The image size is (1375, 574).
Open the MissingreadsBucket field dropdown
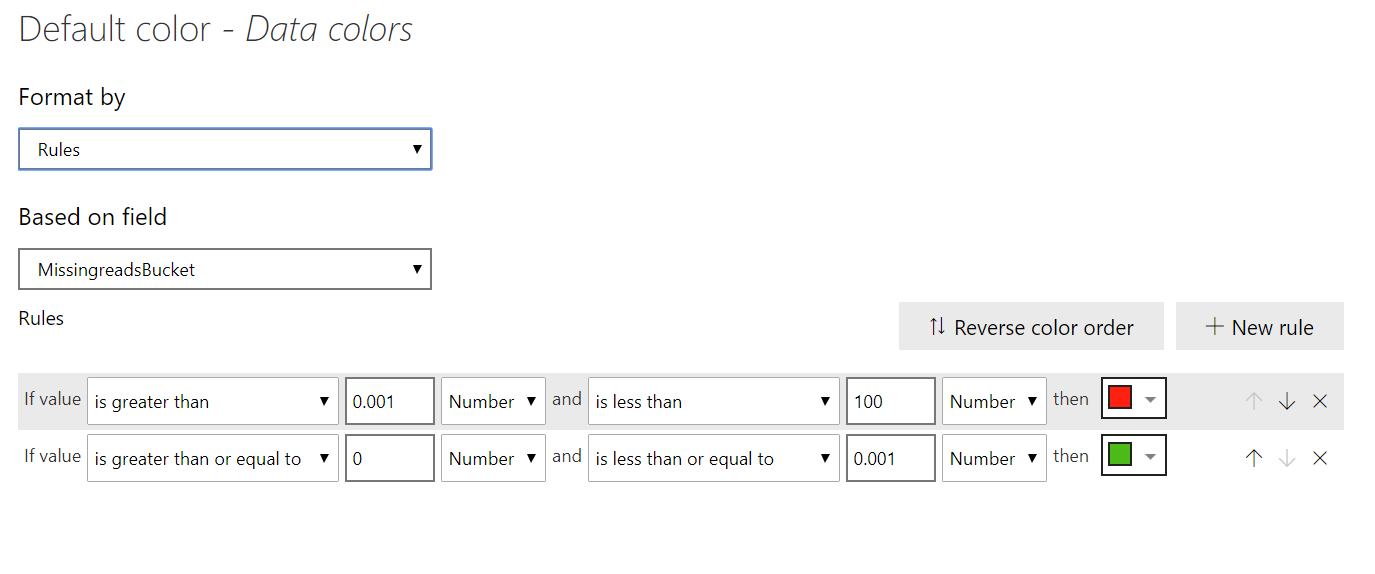pyautogui.click(x=225, y=269)
